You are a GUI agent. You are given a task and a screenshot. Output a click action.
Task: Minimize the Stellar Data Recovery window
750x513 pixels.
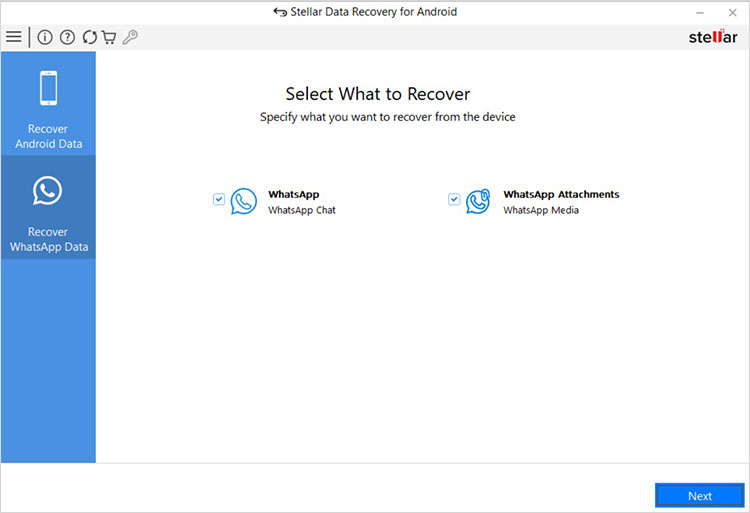click(x=700, y=13)
